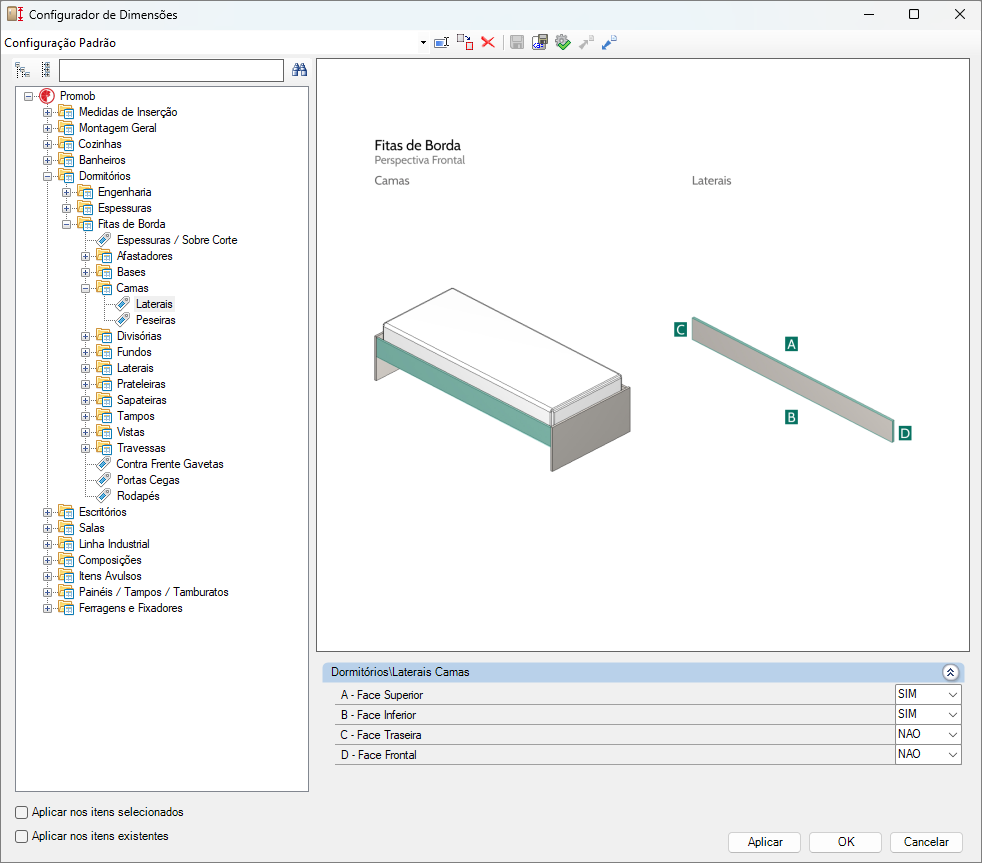
Task: Click the duplicate configuration icon
Action: click(x=465, y=43)
